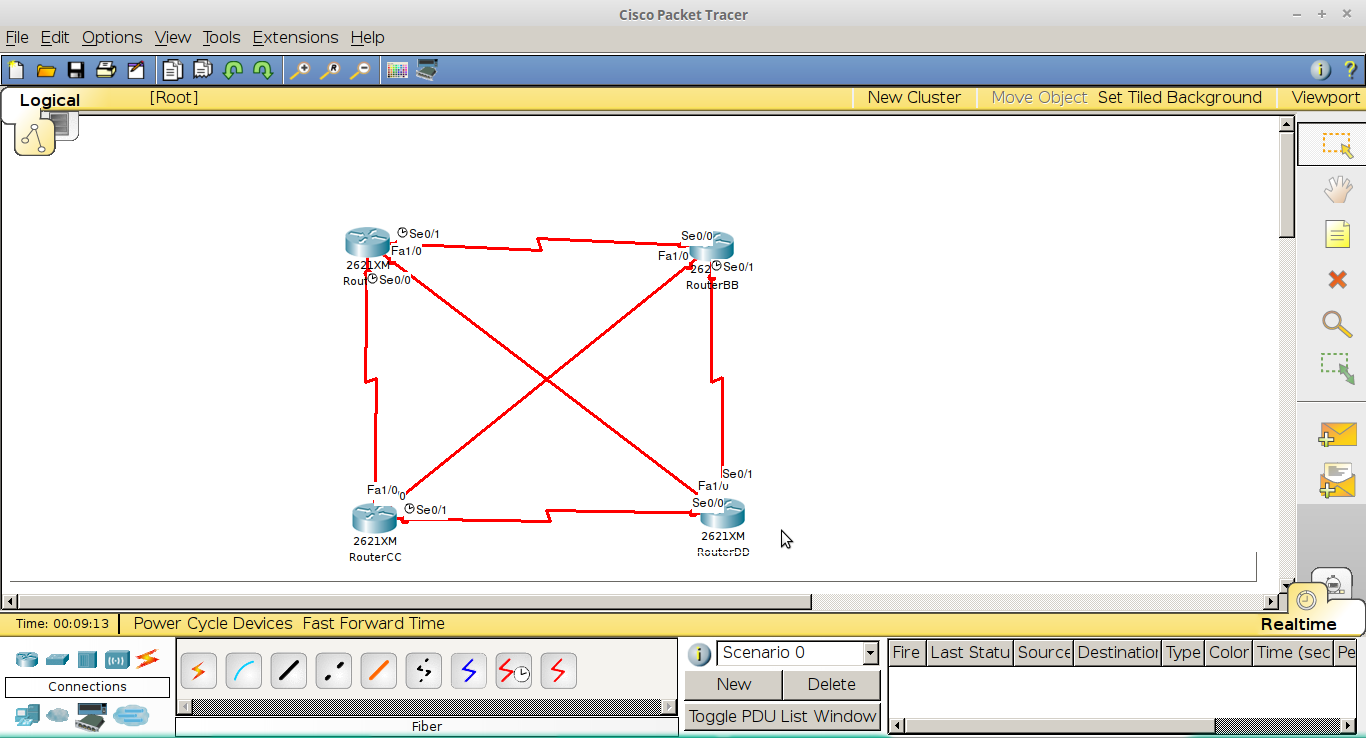
Task: Pick the Copper Cross-Over cable
Action: click(x=333, y=671)
